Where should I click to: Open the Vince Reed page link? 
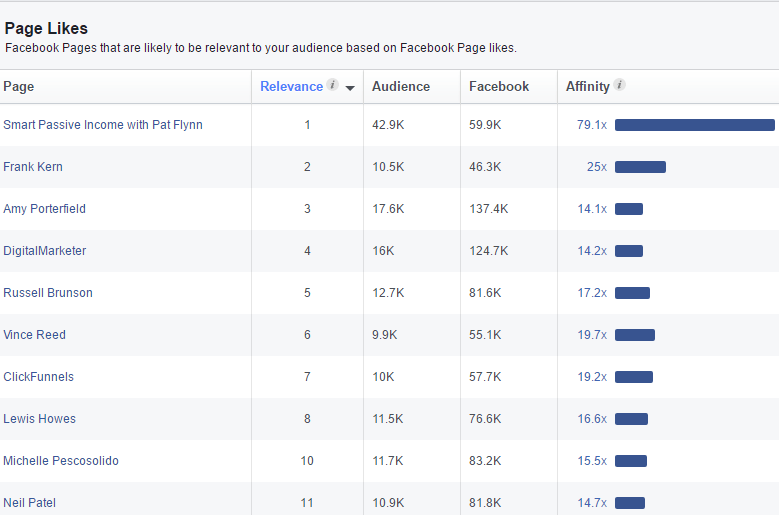point(34,335)
